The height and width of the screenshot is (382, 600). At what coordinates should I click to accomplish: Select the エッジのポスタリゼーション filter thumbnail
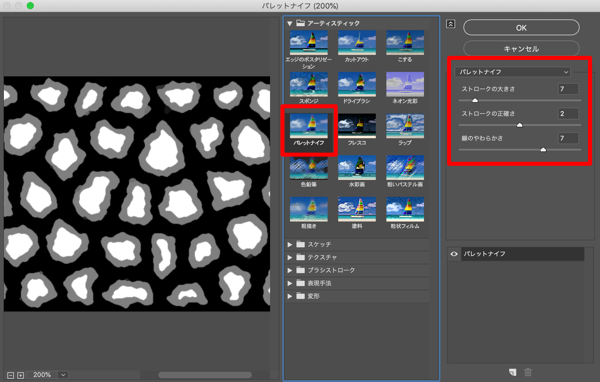(x=309, y=43)
